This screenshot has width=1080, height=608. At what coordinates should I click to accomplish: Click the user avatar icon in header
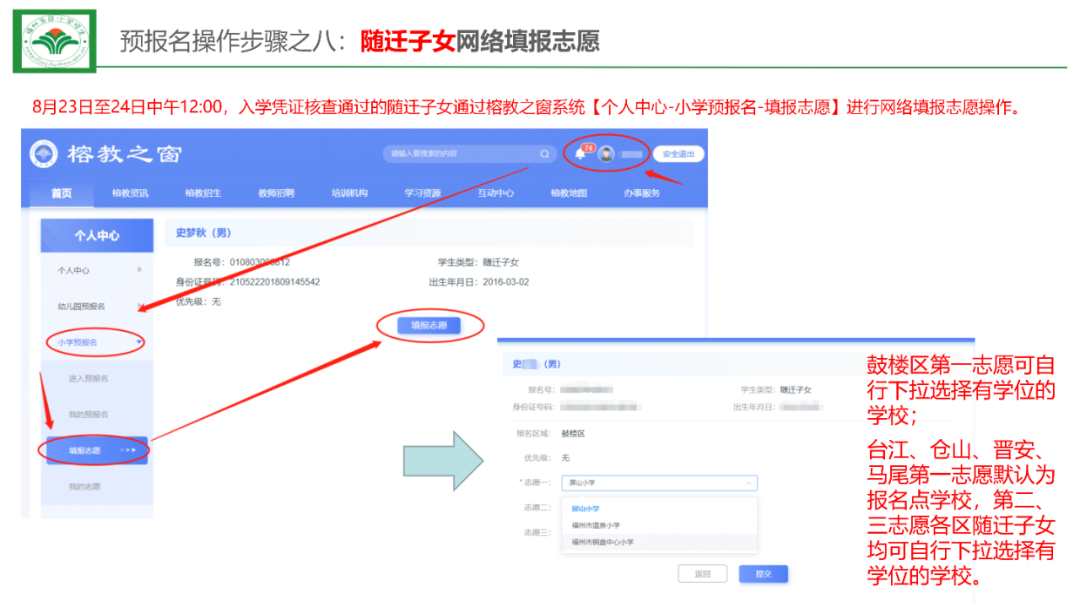(x=606, y=154)
